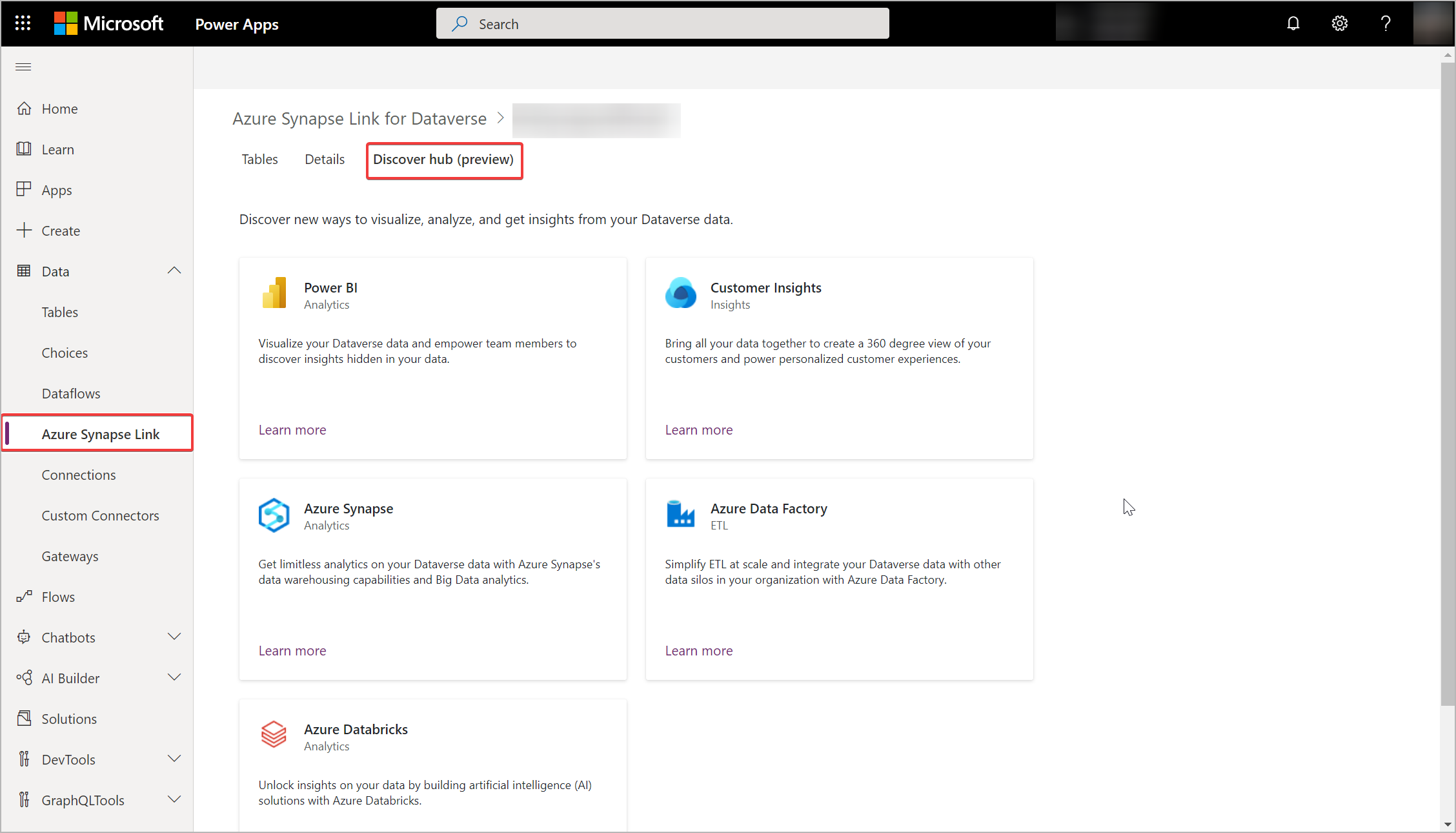Select the Tables tab

258,158
